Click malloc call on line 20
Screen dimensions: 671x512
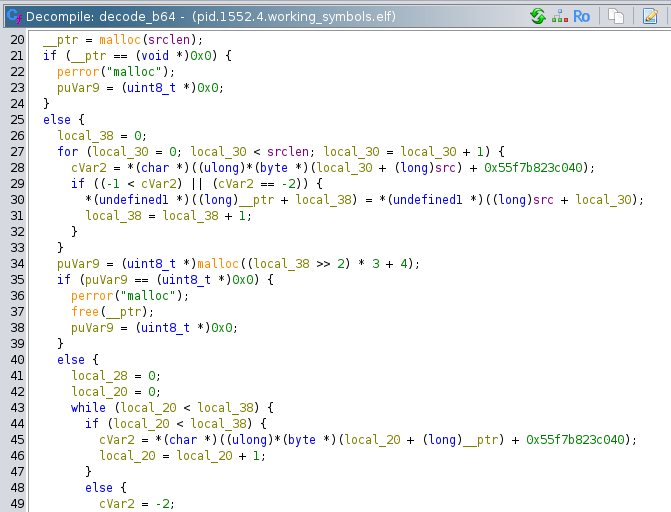pos(120,39)
